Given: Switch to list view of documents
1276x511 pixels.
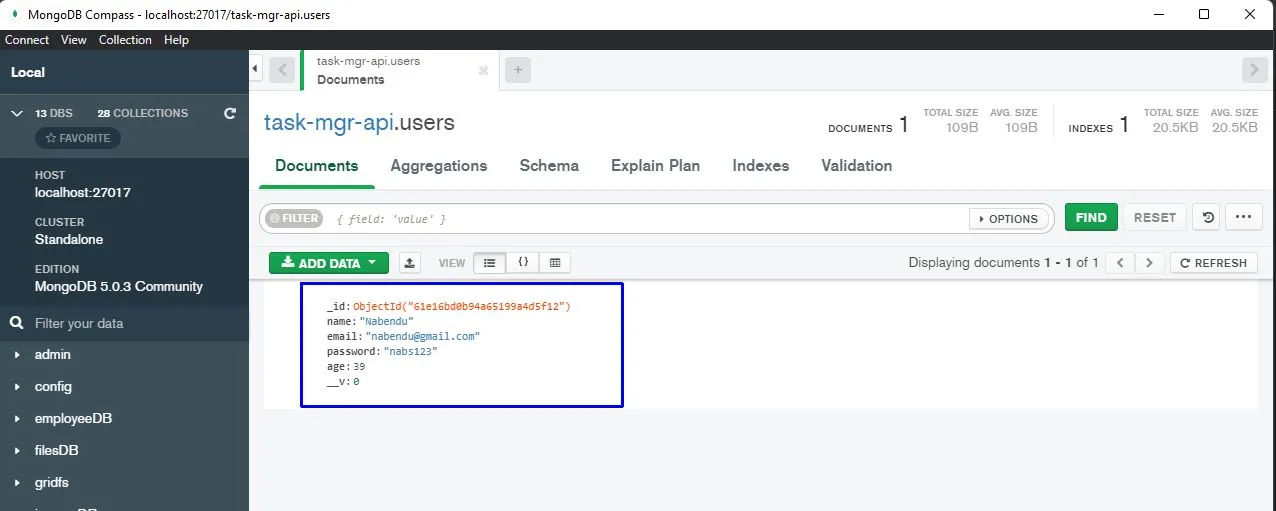Looking at the screenshot, I should tap(489, 263).
